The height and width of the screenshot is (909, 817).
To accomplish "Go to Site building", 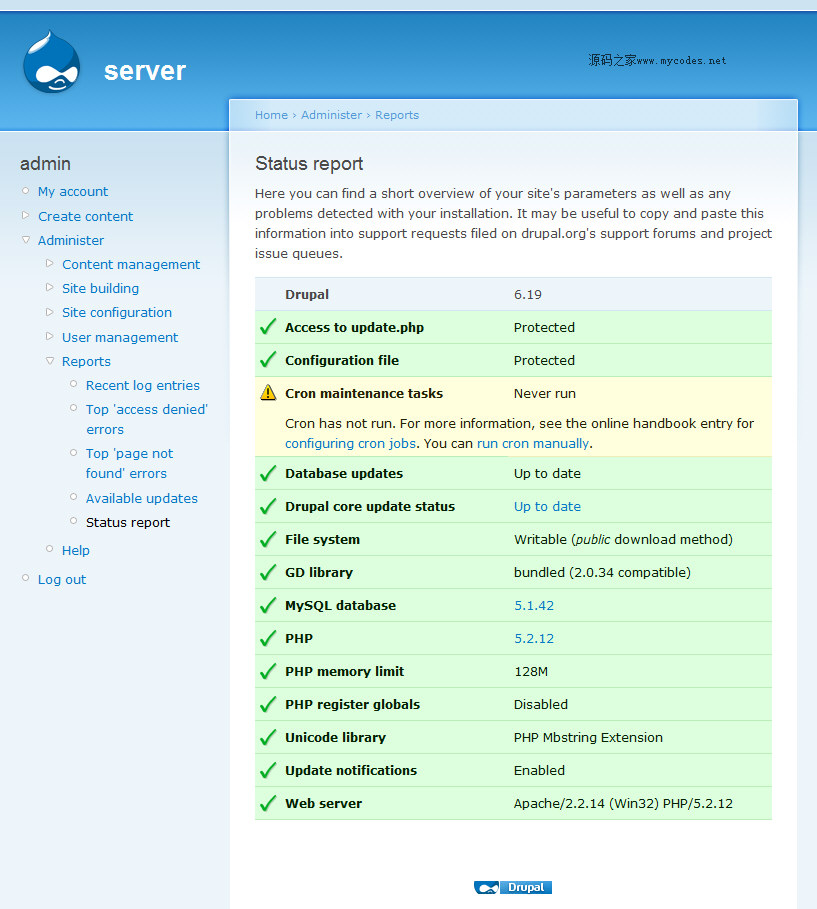I will pyautogui.click(x=100, y=288).
